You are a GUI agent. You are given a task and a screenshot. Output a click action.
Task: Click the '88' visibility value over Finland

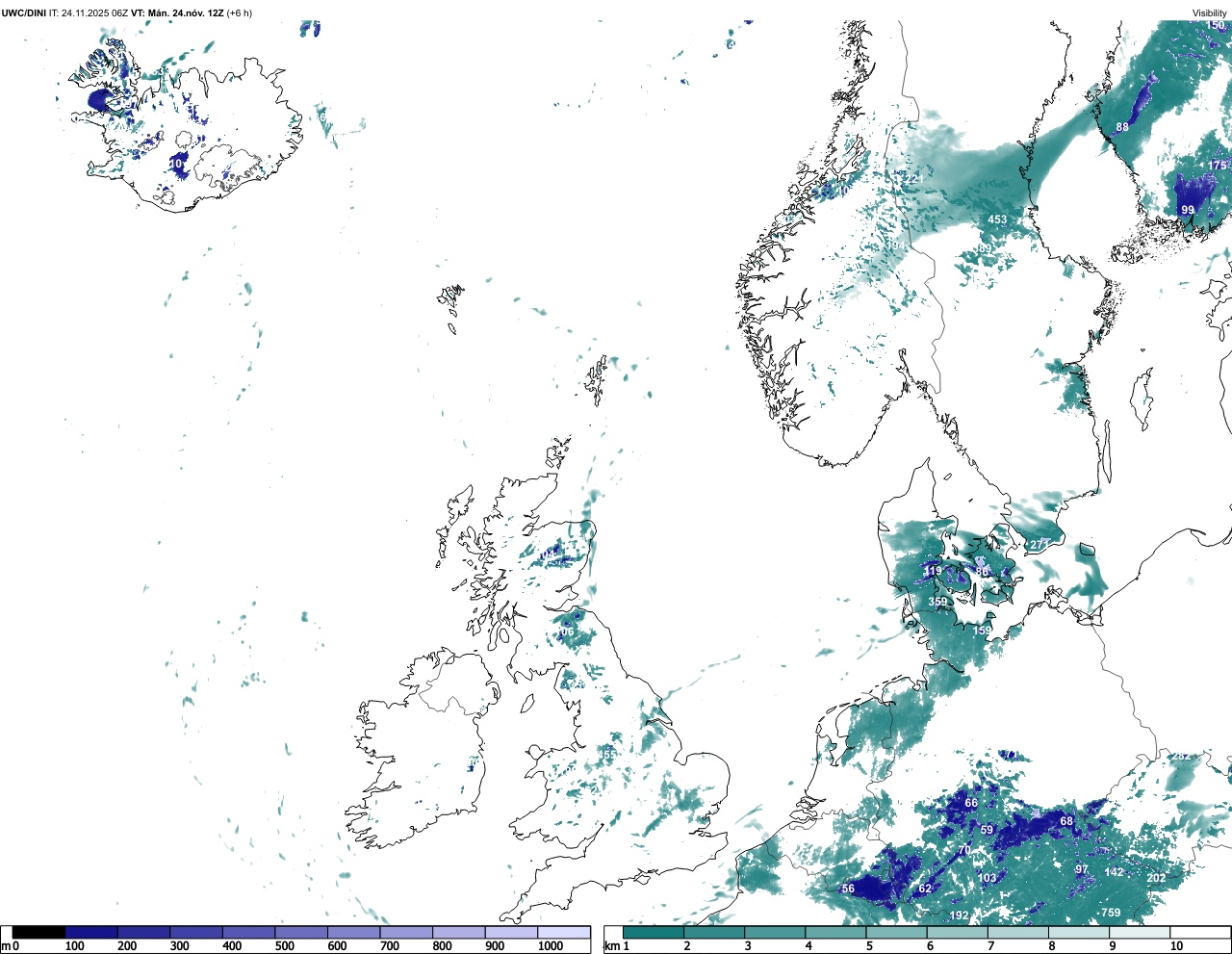click(x=1122, y=127)
